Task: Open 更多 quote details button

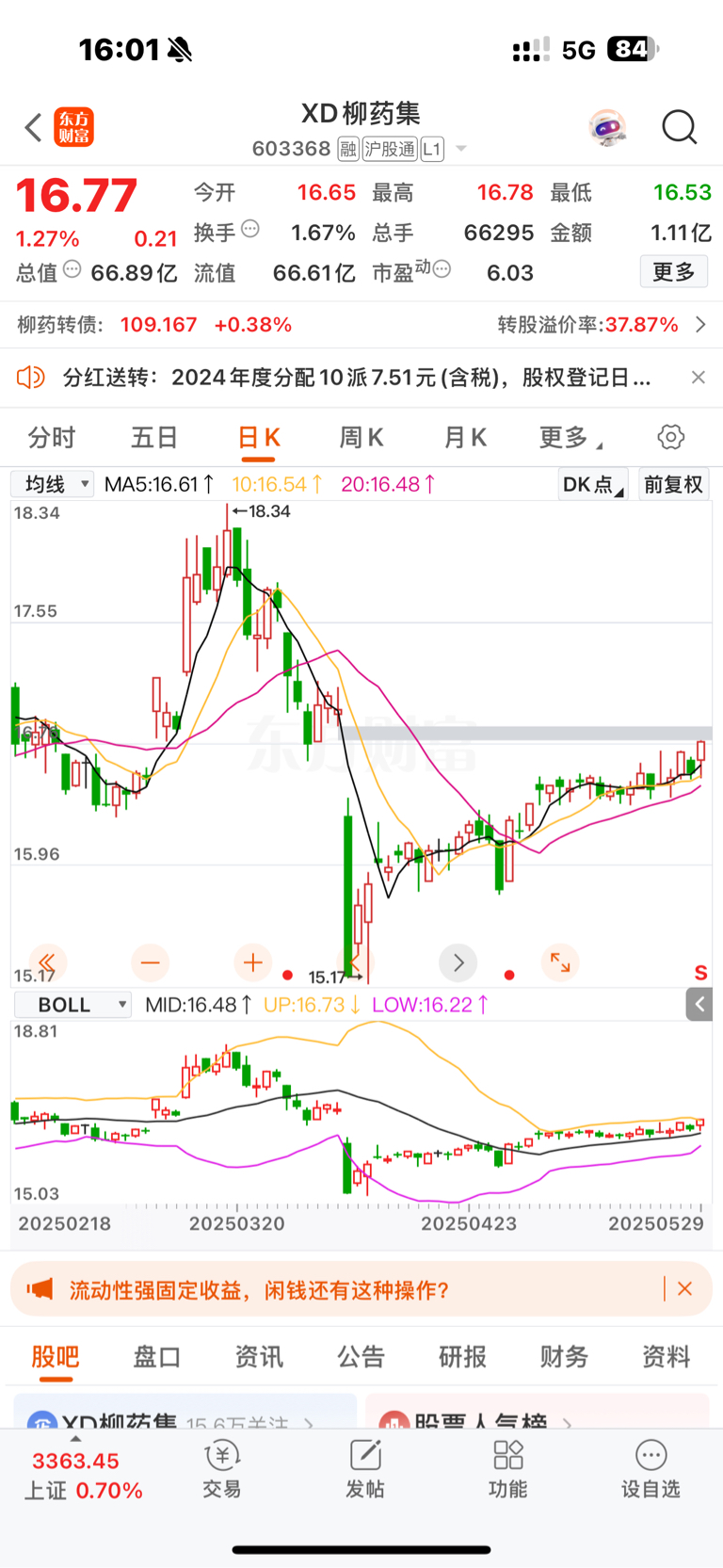Action: click(674, 272)
